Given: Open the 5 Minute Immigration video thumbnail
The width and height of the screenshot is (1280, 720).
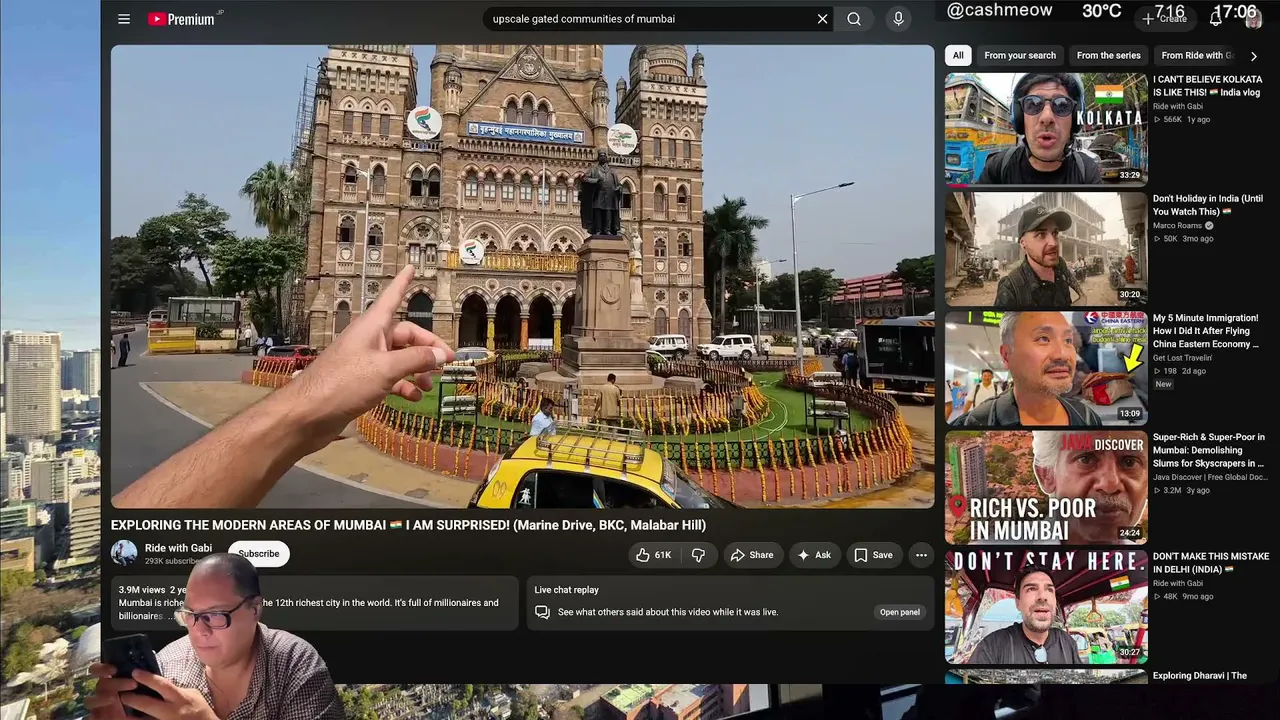Looking at the screenshot, I should 1046,368.
